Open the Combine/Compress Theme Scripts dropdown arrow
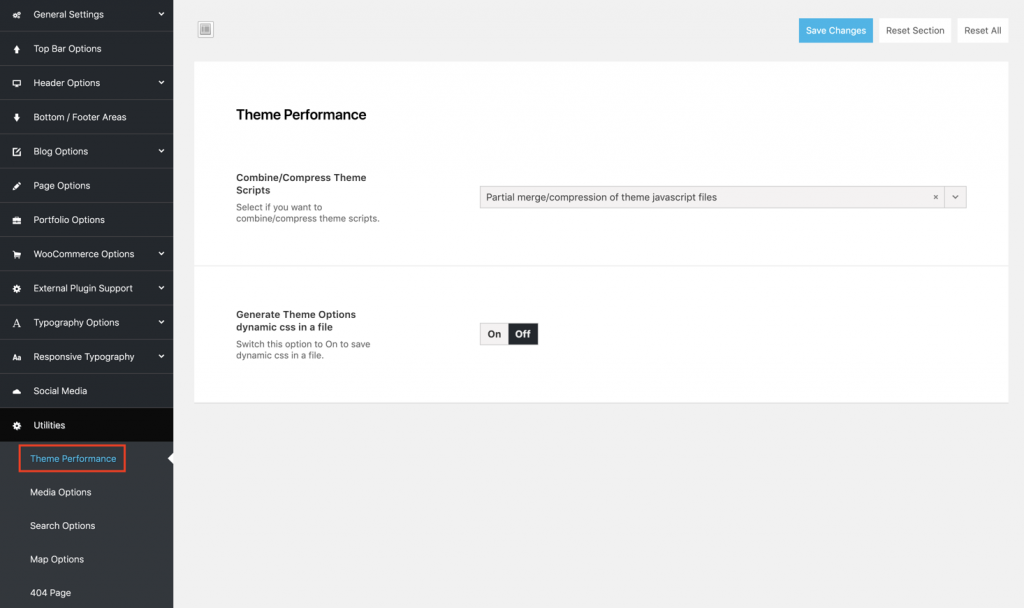Viewport: 1024px width, 608px height. [955, 197]
